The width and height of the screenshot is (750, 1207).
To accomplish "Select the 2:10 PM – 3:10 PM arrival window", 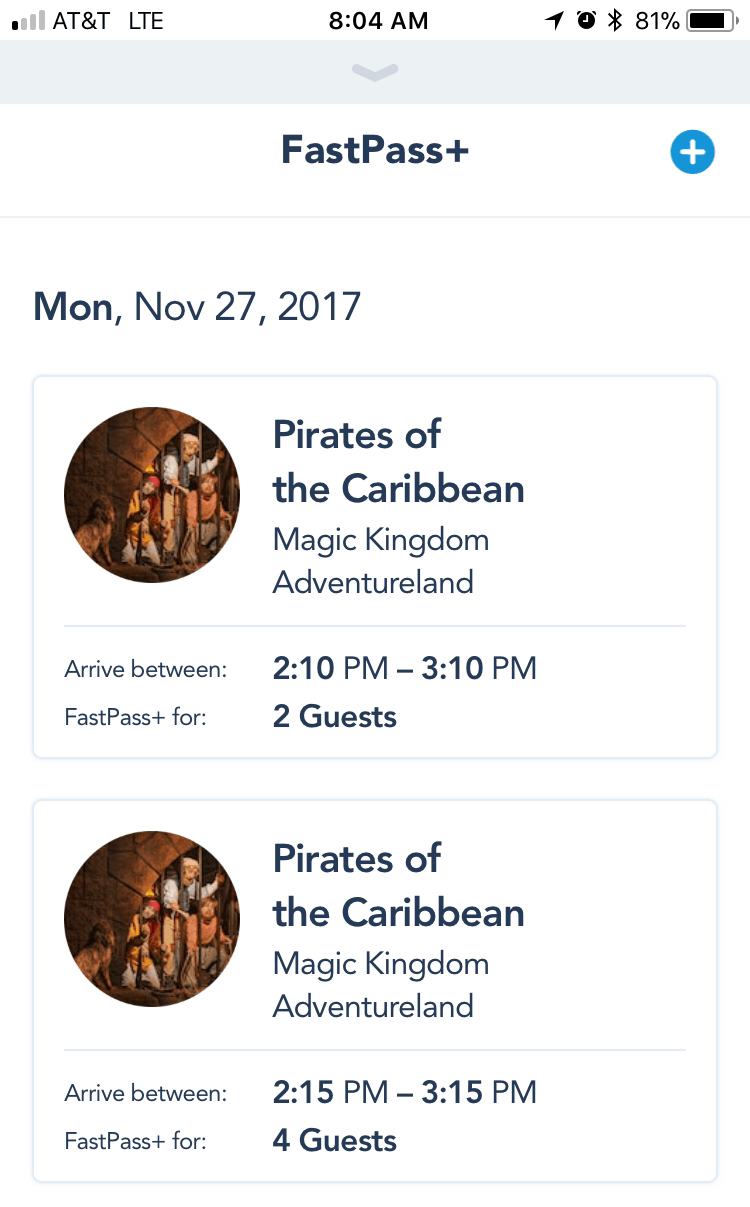I will tap(404, 668).
